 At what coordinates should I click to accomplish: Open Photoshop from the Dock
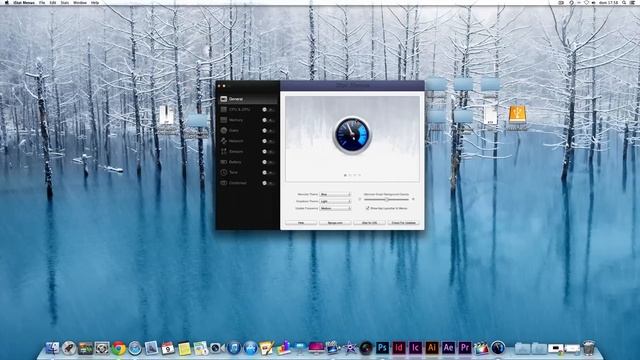point(382,348)
